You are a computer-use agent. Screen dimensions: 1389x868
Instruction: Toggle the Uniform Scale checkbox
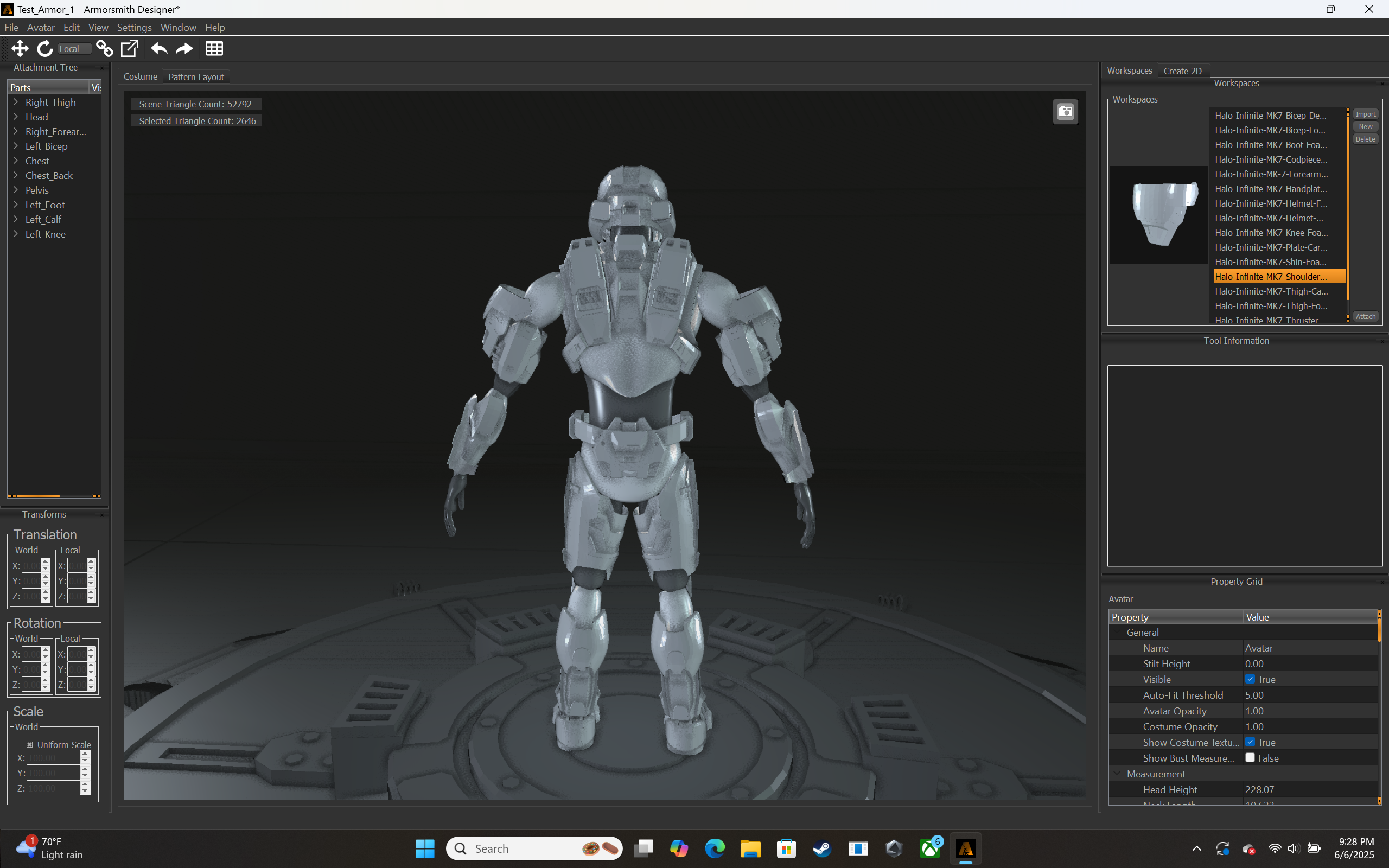point(30,744)
